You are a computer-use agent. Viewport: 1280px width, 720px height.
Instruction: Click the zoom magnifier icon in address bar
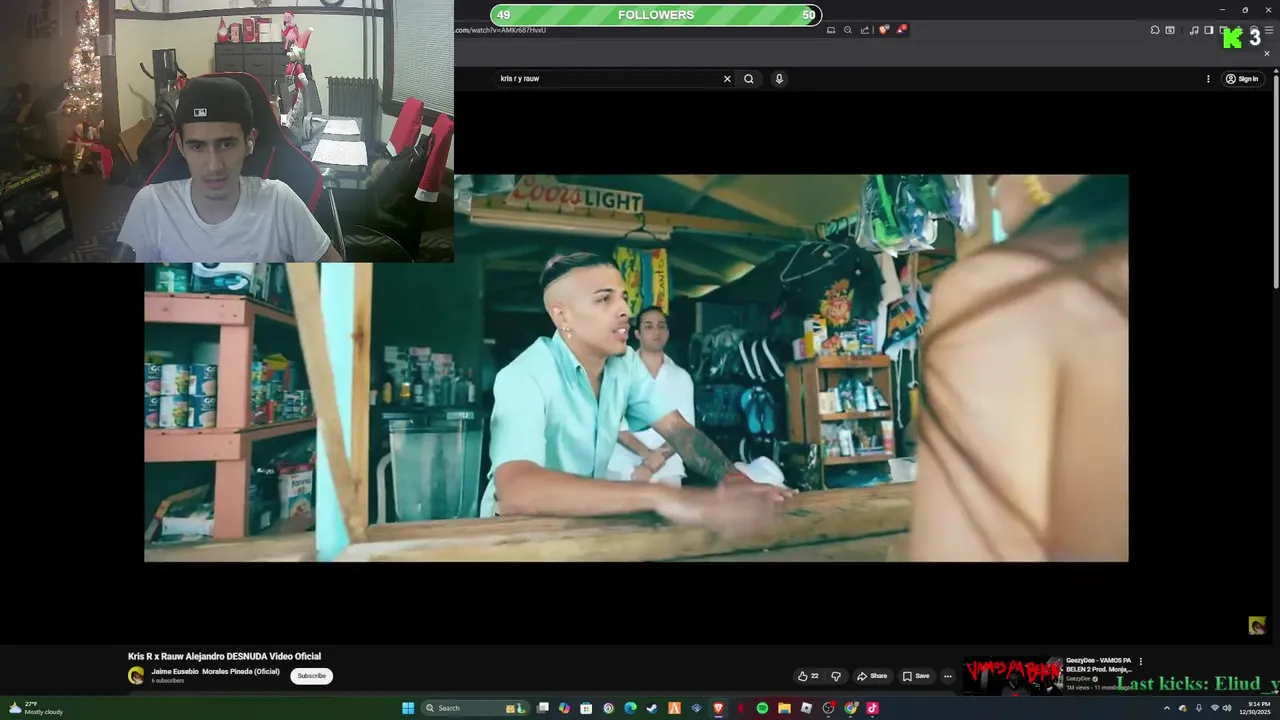848,30
